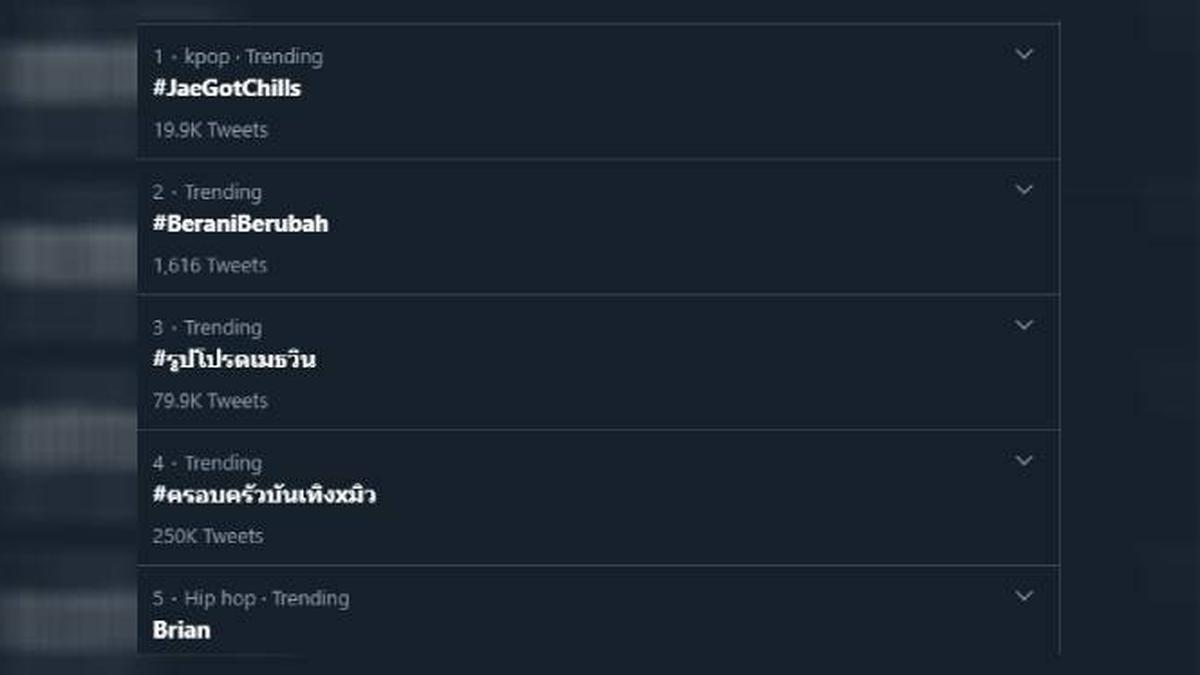Open the dropdown arrow beside the Brian trend
The width and height of the screenshot is (1200, 675).
(1023, 596)
